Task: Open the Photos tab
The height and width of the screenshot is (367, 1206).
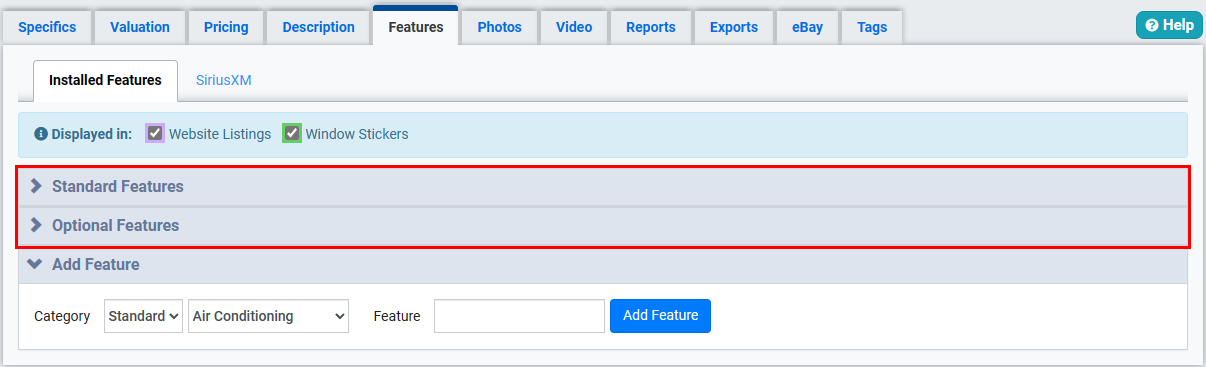Action: pos(499,27)
